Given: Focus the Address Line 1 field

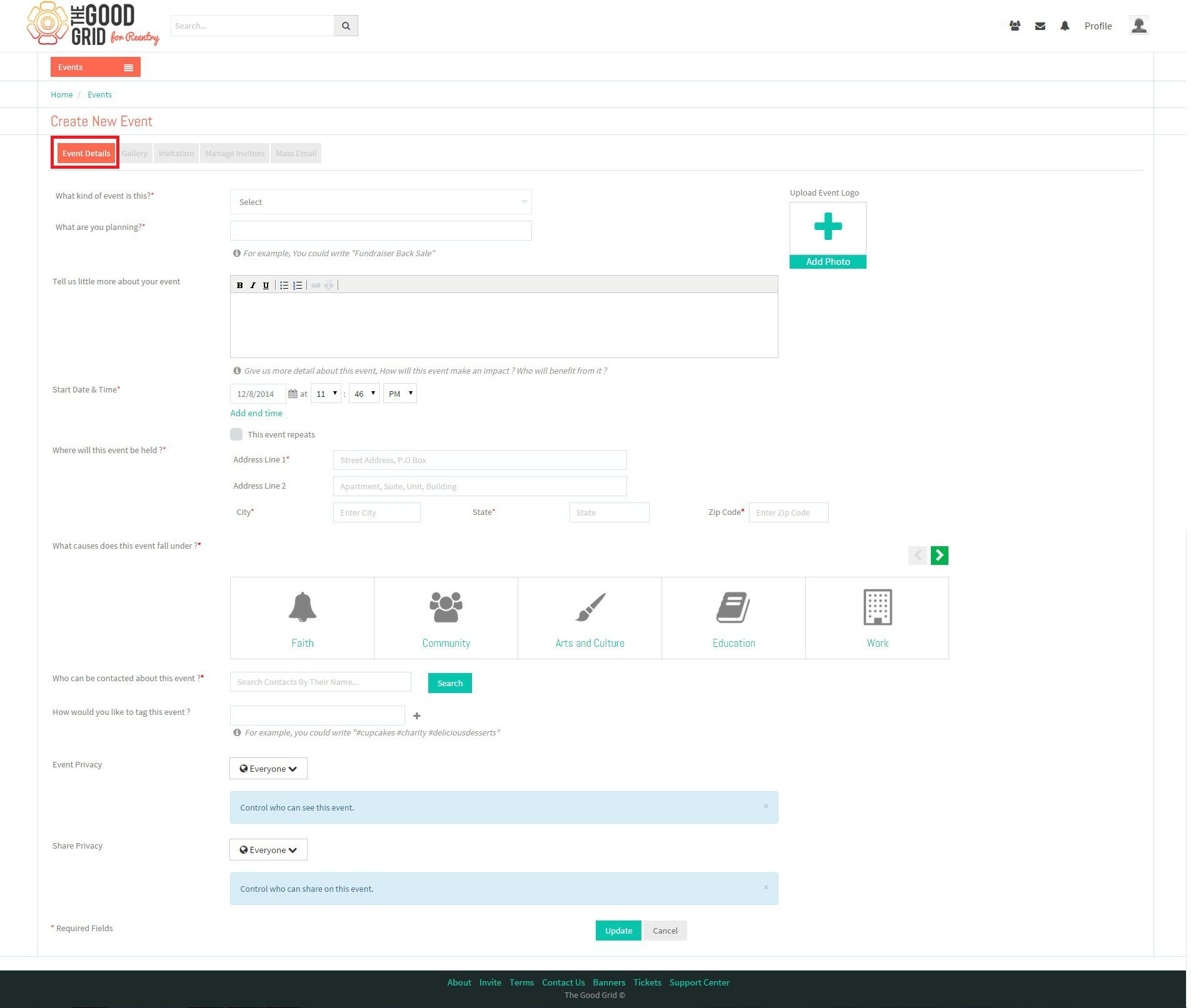Looking at the screenshot, I should (480, 460).
